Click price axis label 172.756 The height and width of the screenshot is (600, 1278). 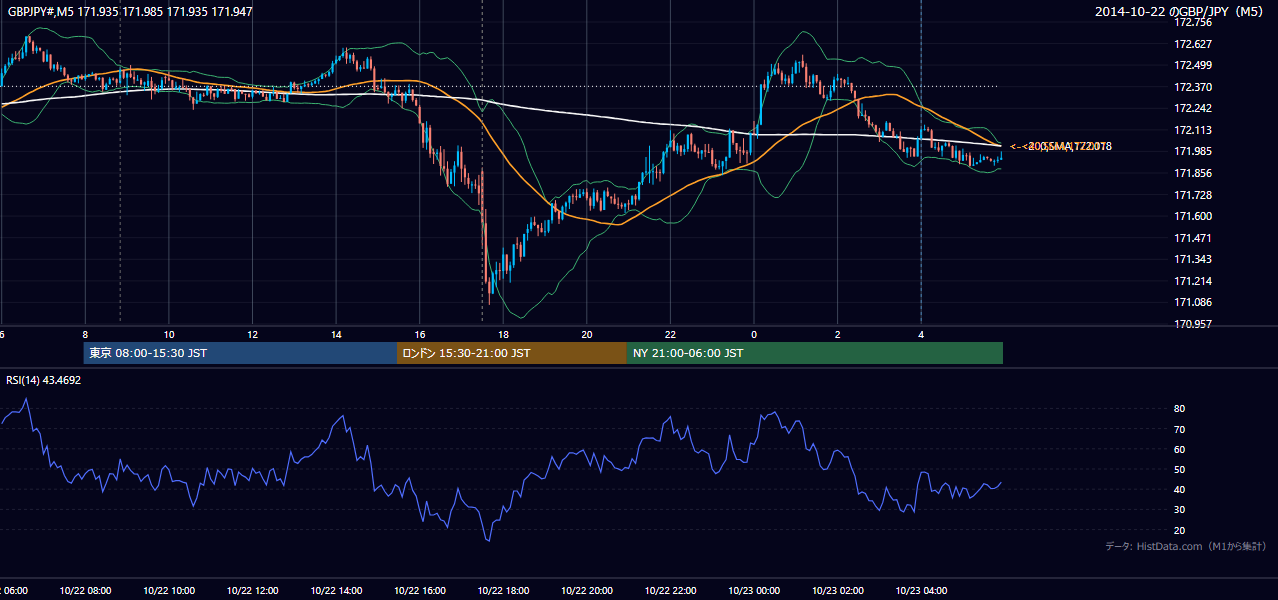(x=1192, y=22)
